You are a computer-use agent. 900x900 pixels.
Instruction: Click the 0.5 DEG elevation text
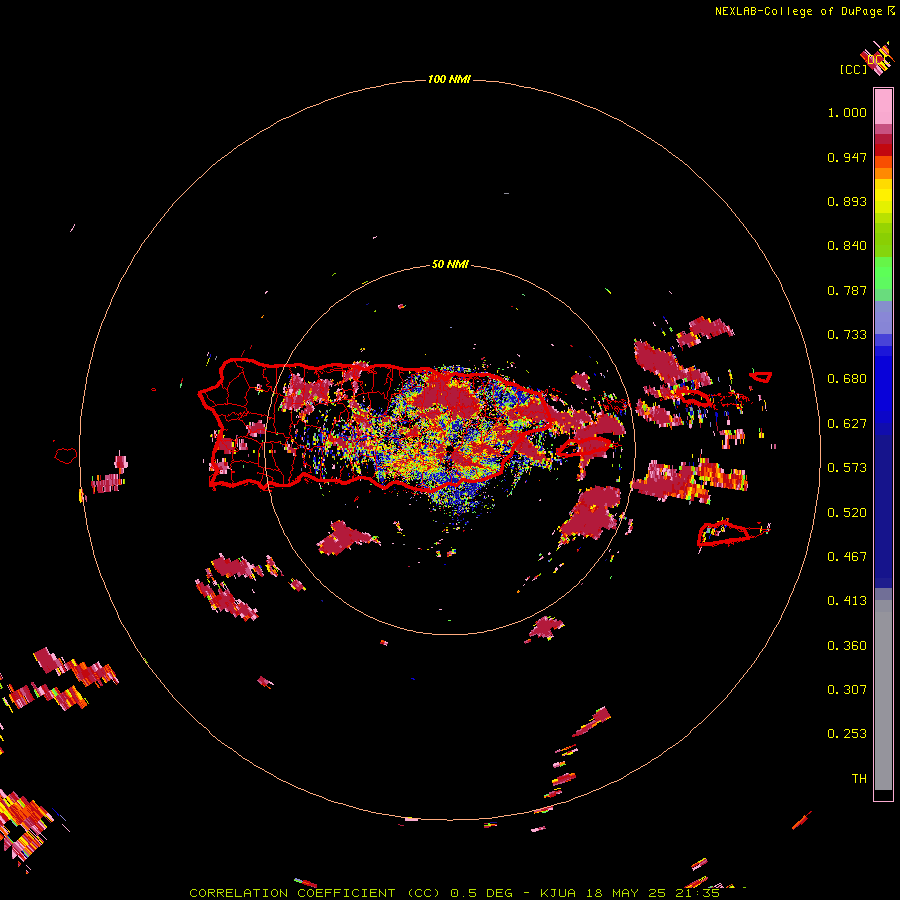click(481, 893)
